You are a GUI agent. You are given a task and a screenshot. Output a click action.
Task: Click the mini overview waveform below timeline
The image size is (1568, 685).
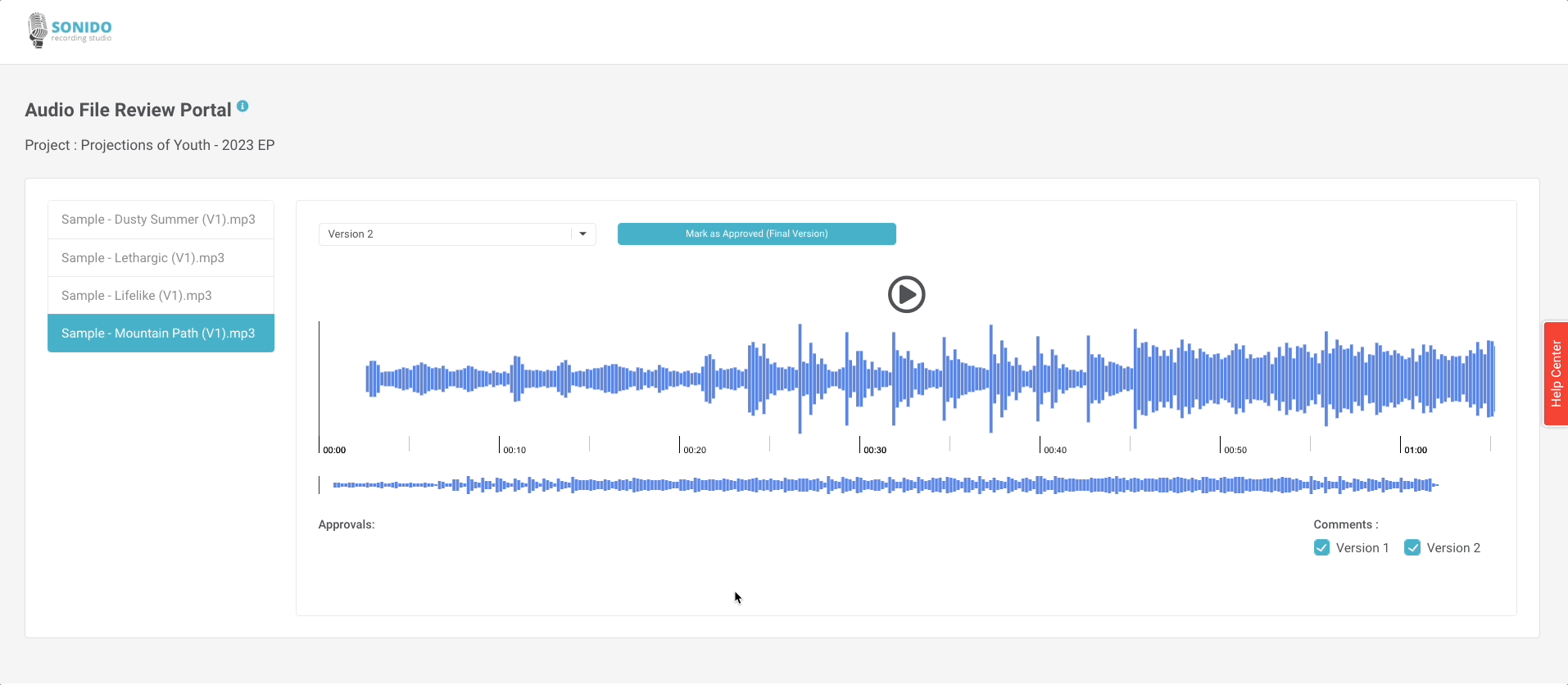point(885,485)
